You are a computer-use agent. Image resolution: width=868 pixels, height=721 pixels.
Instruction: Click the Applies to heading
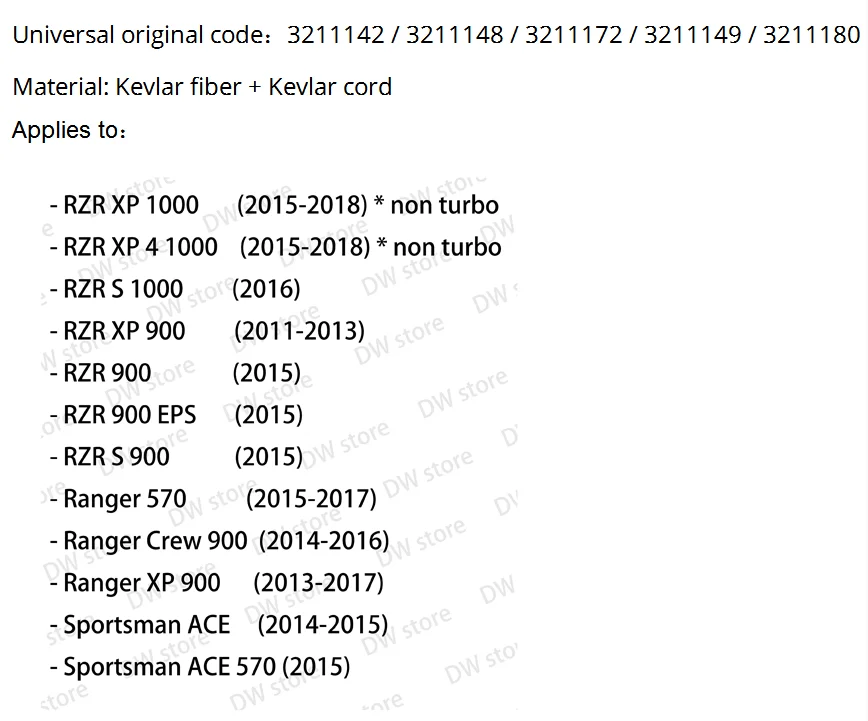point(70,130)
